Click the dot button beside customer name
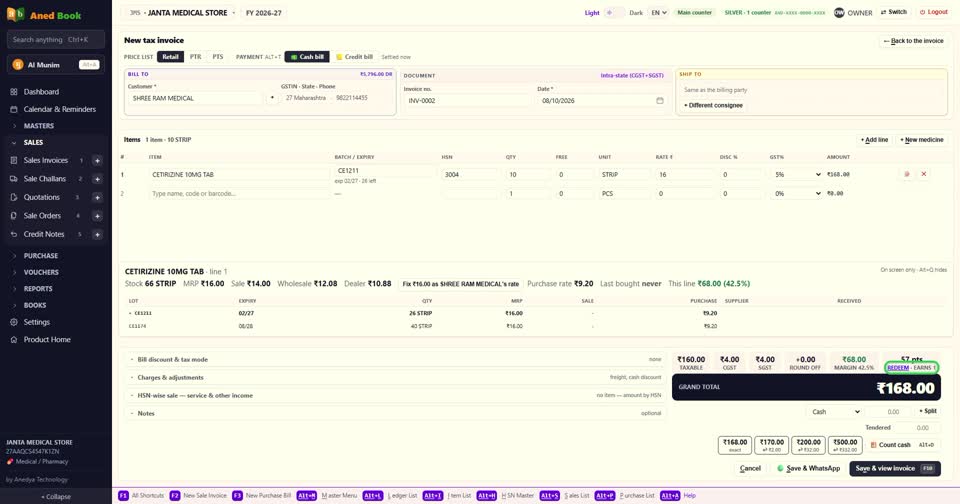 [x=272, y=98]
